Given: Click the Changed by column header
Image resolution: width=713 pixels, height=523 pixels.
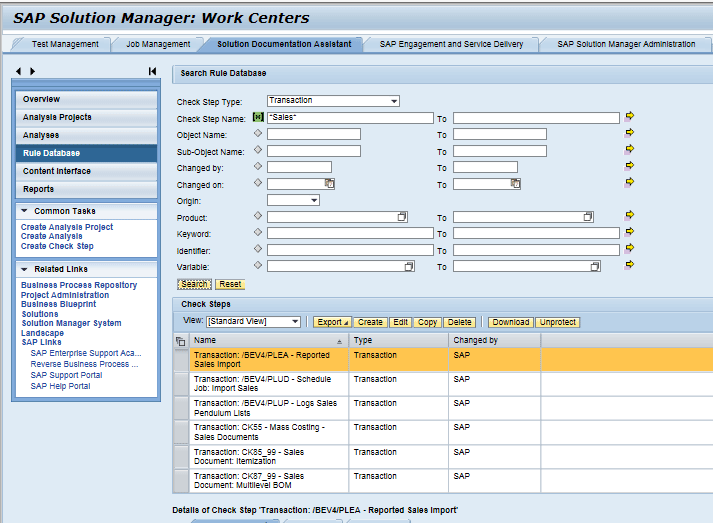Looking at the screenshot, I should [494, 340].
